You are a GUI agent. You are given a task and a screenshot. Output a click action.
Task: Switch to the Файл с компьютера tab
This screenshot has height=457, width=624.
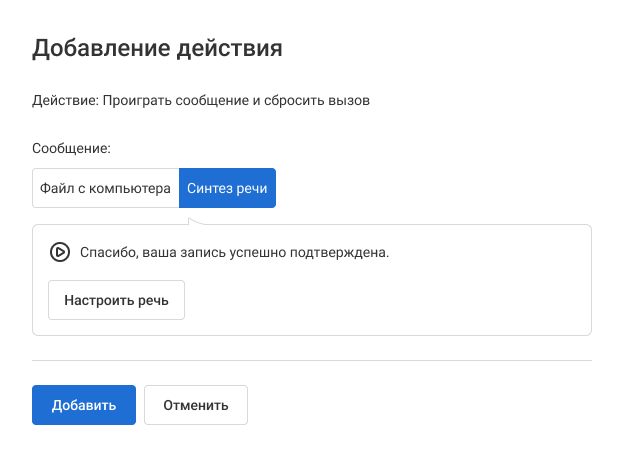106,188
